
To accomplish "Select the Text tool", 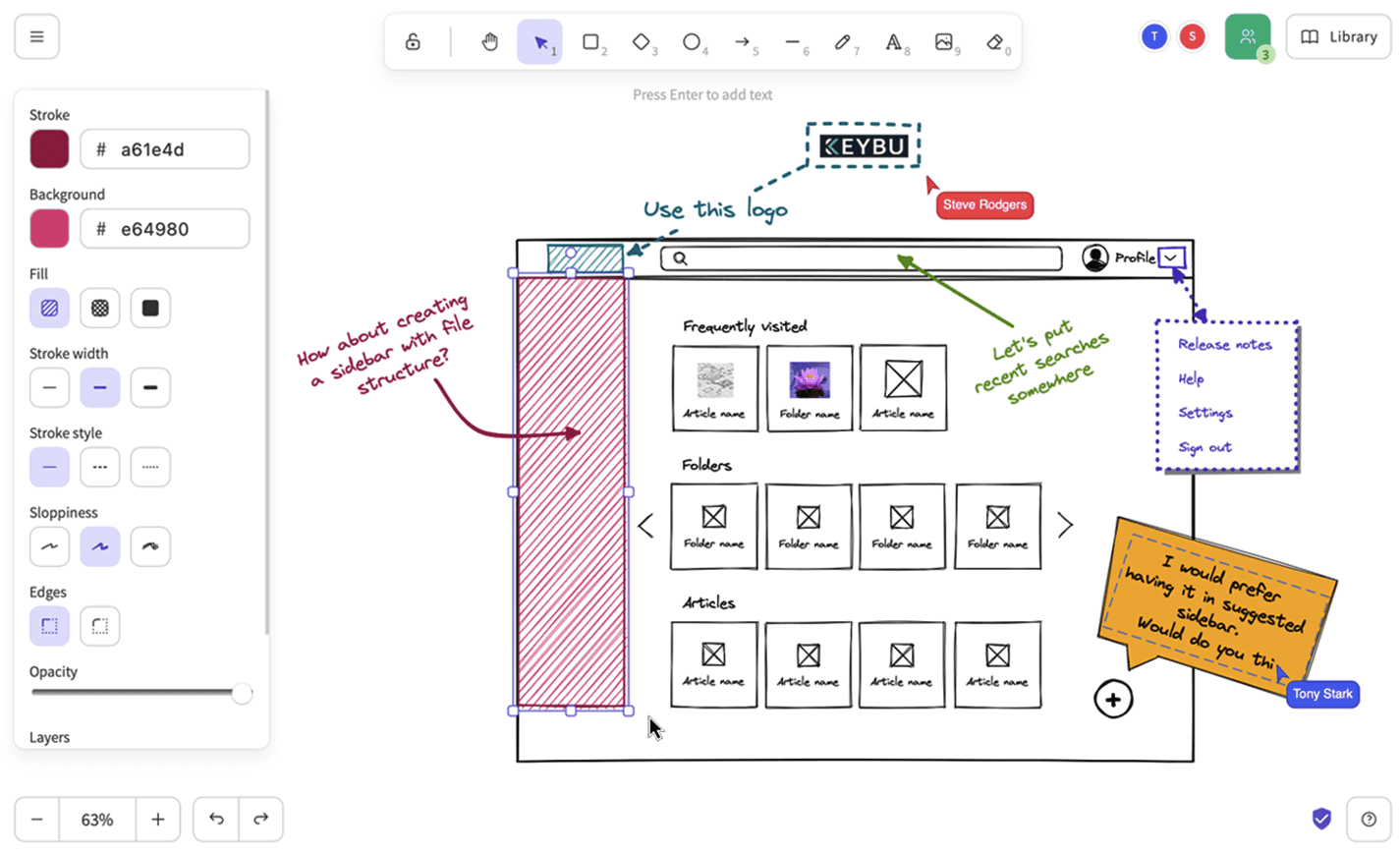I will point(894,41).
